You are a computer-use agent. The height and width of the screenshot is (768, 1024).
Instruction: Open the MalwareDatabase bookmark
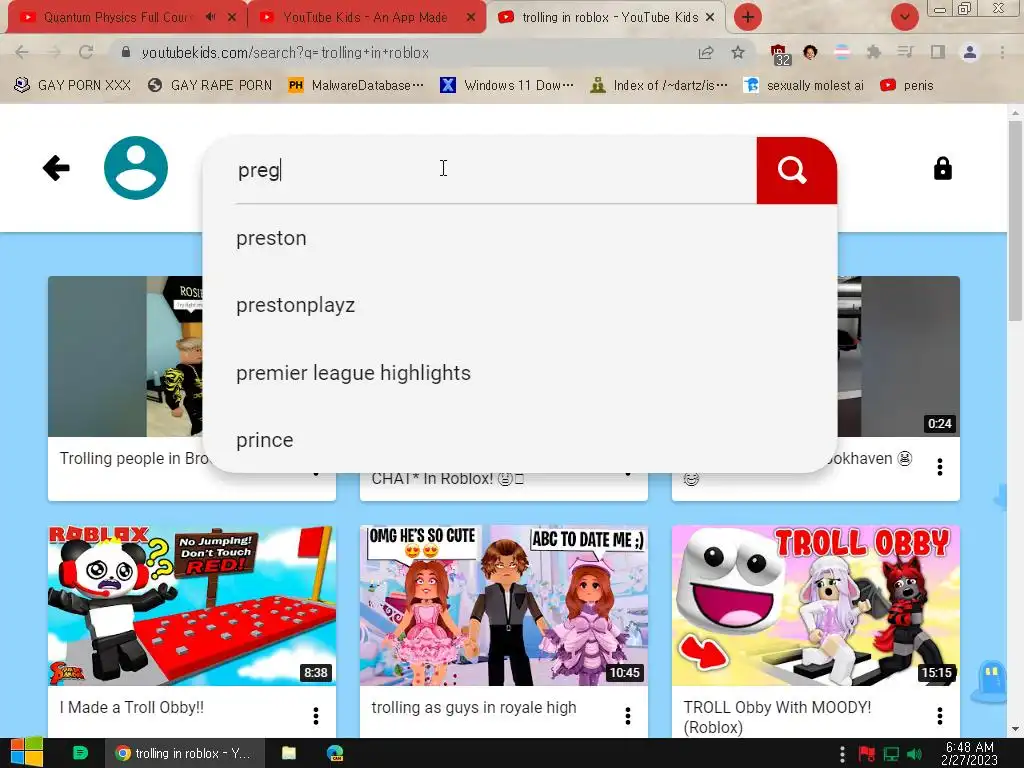[x=356, y=86]
